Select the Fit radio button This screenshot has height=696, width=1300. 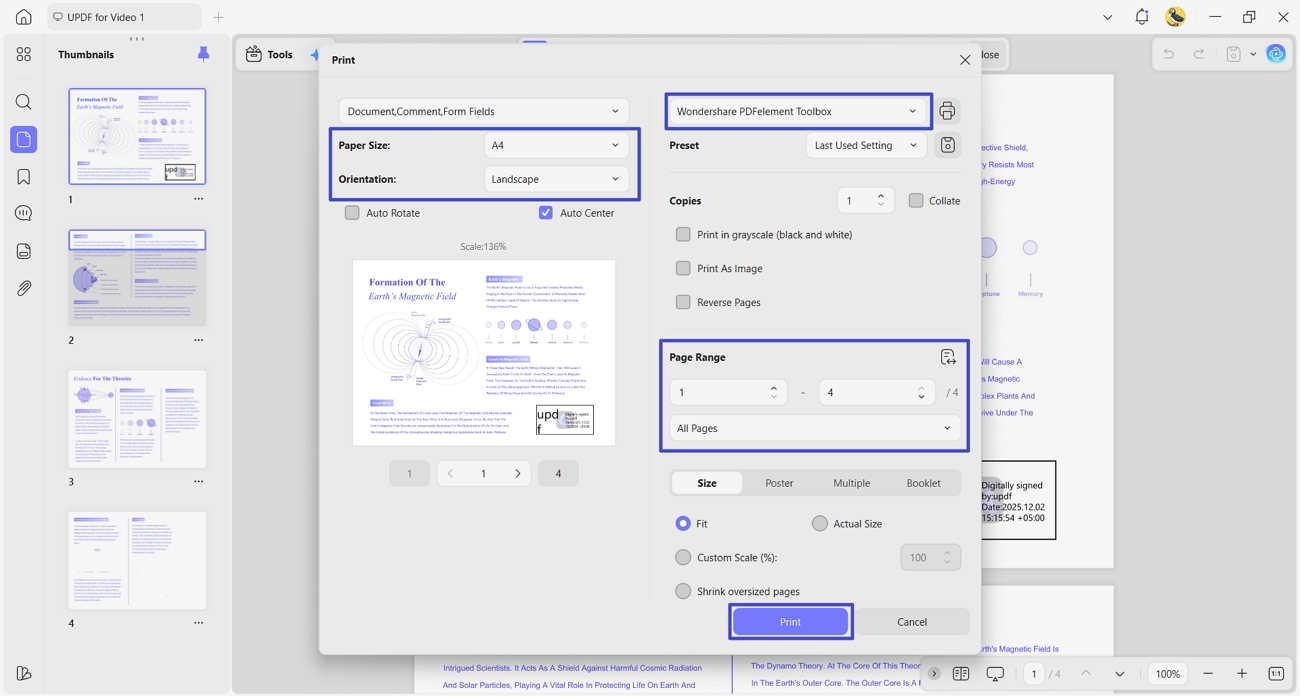[683, 523]
